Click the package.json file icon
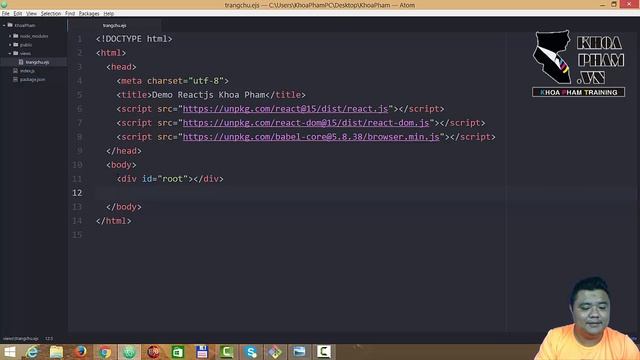This screenshot has width=640, height=360. coord(16,79)
